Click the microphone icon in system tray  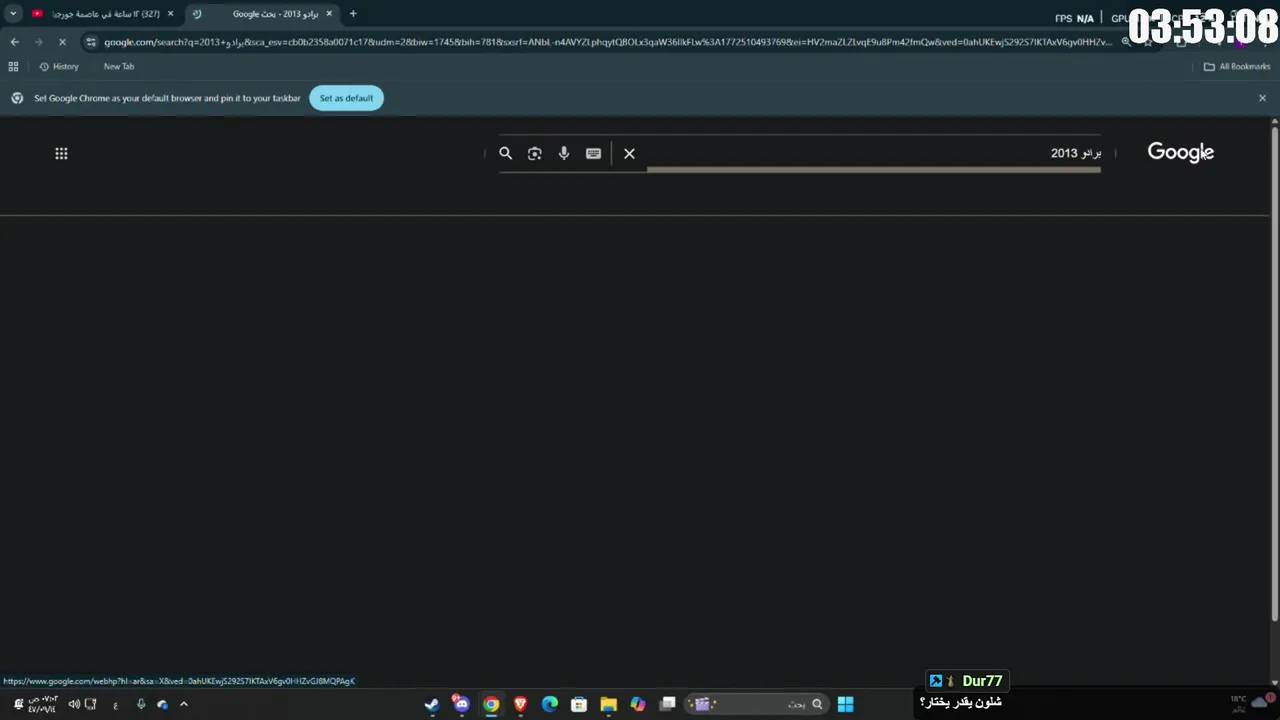(x=140, y=704)
